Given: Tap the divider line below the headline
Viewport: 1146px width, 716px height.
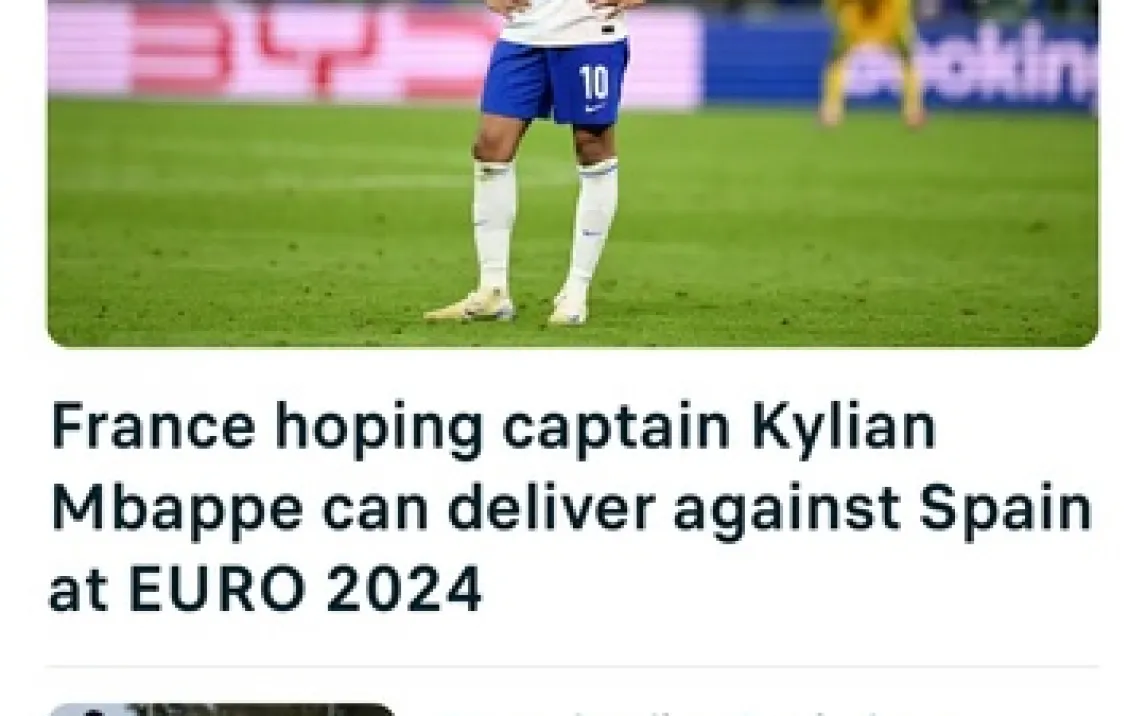Looking at the screenshot, I should pos(572,666).
